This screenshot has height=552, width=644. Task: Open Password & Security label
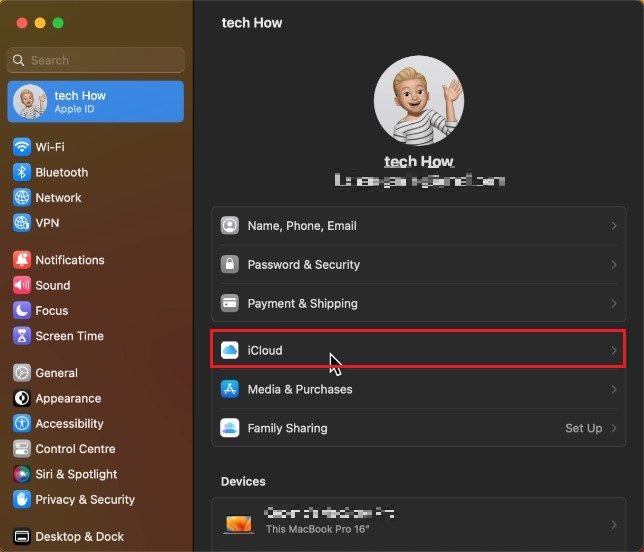(x=304, y=264)
